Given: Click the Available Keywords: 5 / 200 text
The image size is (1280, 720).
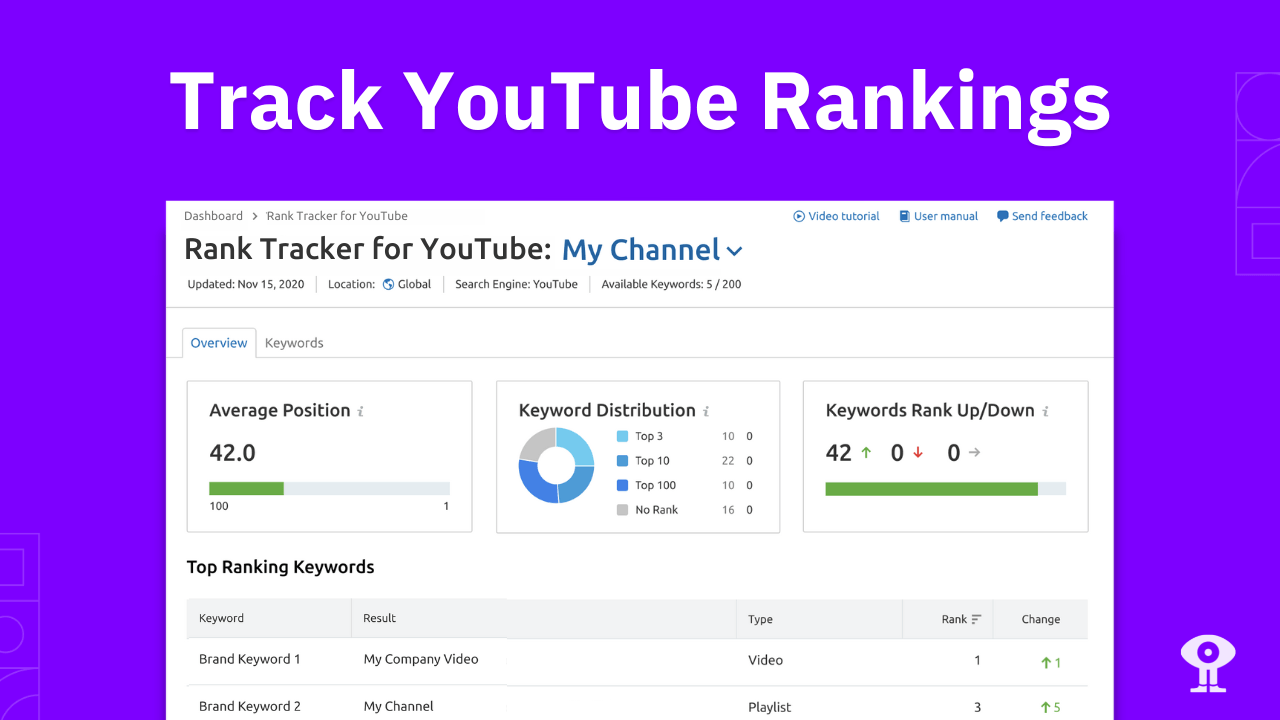Looking at the screenshot, I should point(671,284).
